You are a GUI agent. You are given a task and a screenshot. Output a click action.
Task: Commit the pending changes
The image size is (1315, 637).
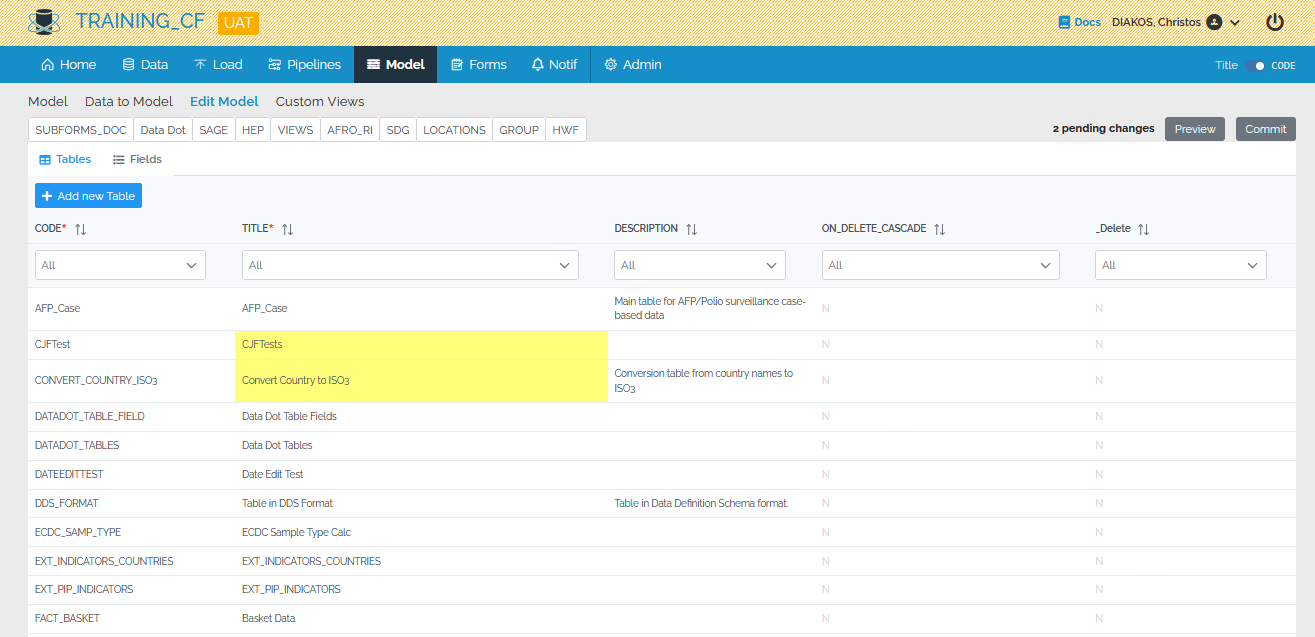click(1265, 129)
